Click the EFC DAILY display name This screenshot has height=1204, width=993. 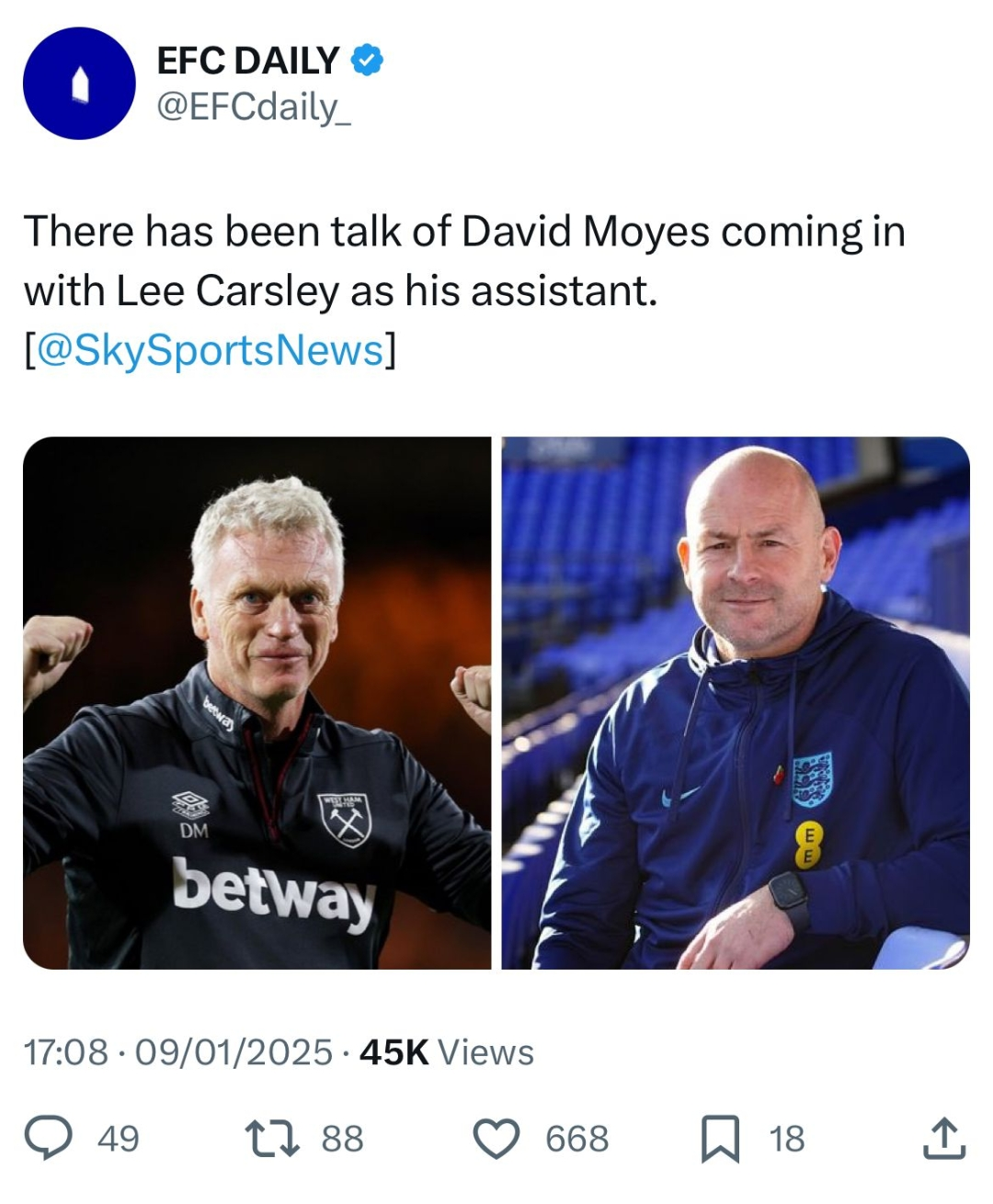[x=247, y=61]
